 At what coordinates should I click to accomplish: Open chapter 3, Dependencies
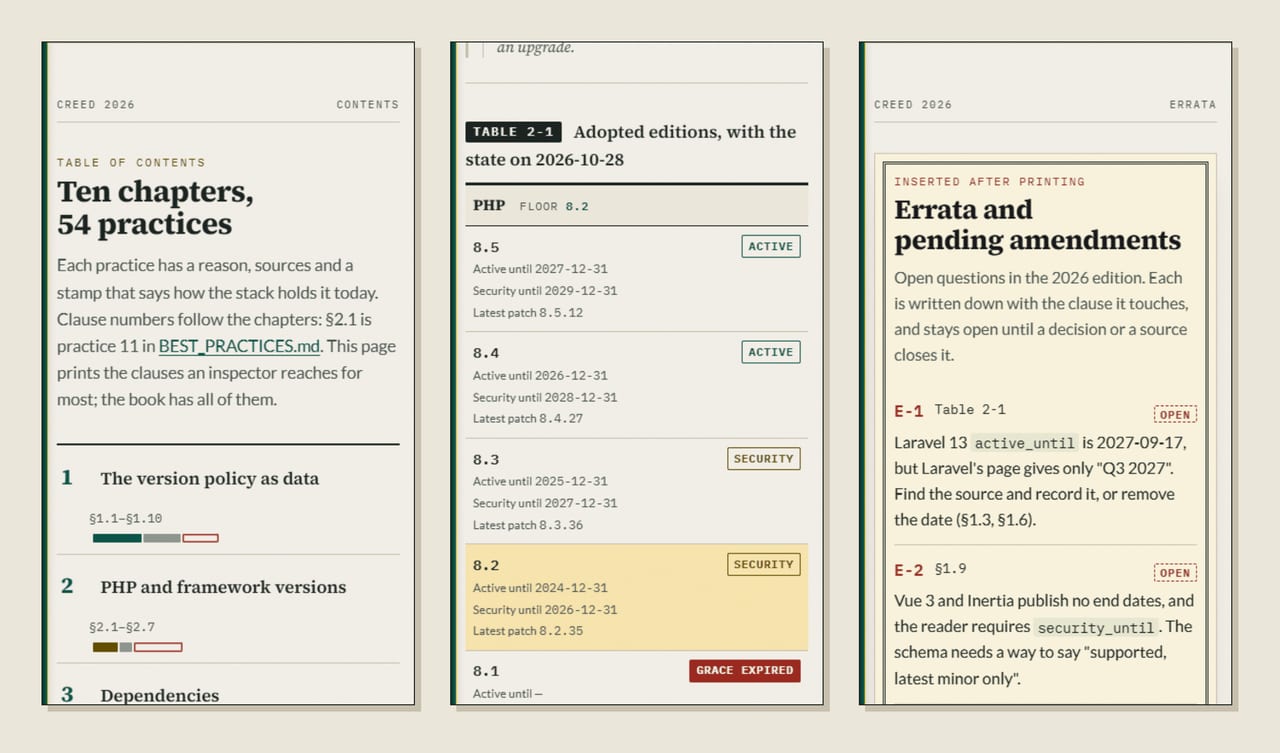(159, 695)
